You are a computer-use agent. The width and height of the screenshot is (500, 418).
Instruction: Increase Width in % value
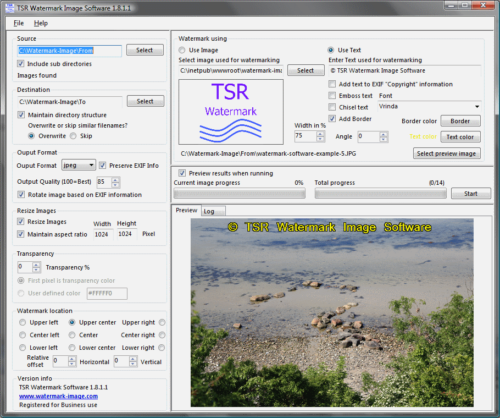(x=320, y=134)
